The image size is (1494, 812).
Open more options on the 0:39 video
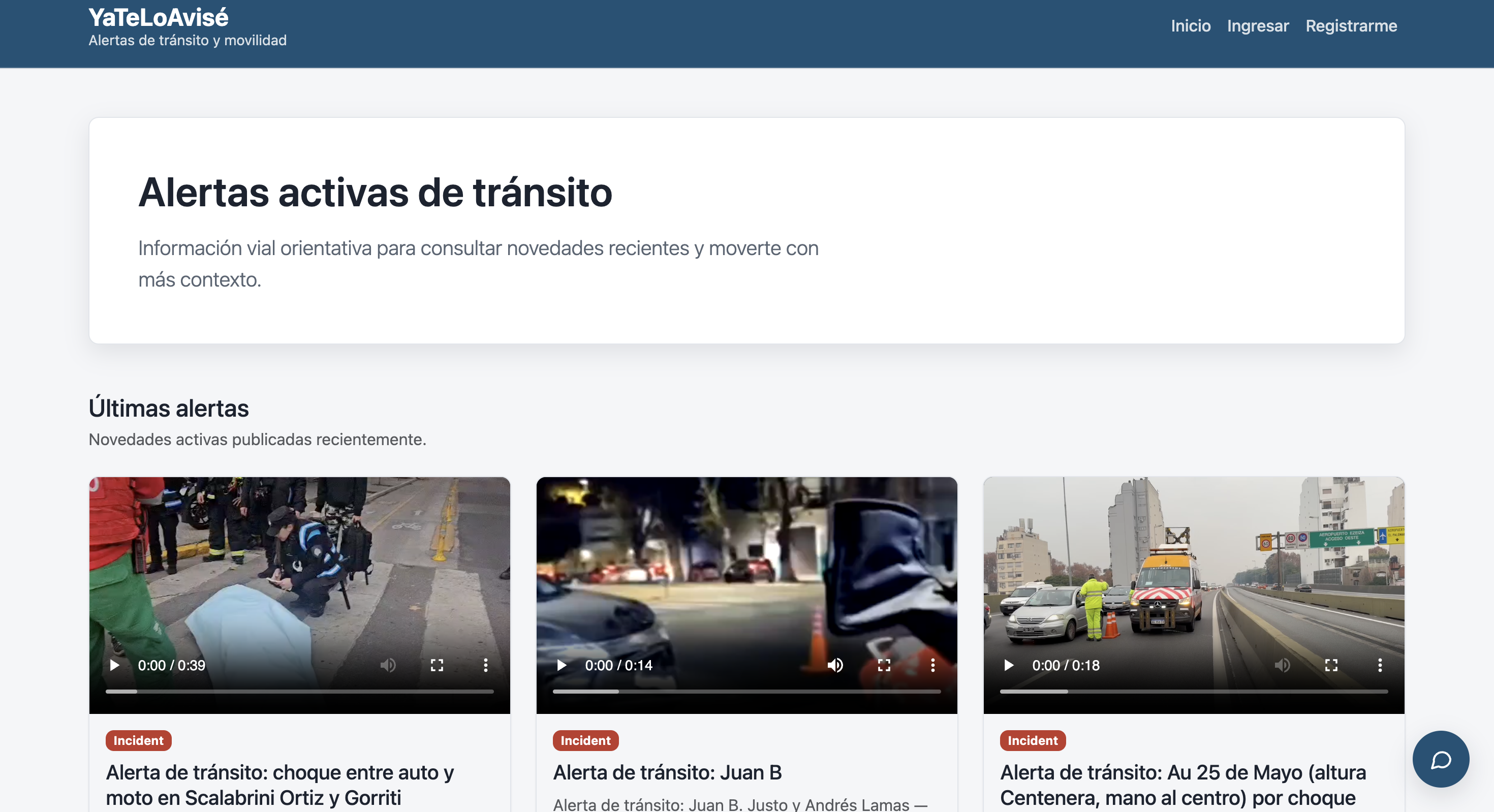485,665
